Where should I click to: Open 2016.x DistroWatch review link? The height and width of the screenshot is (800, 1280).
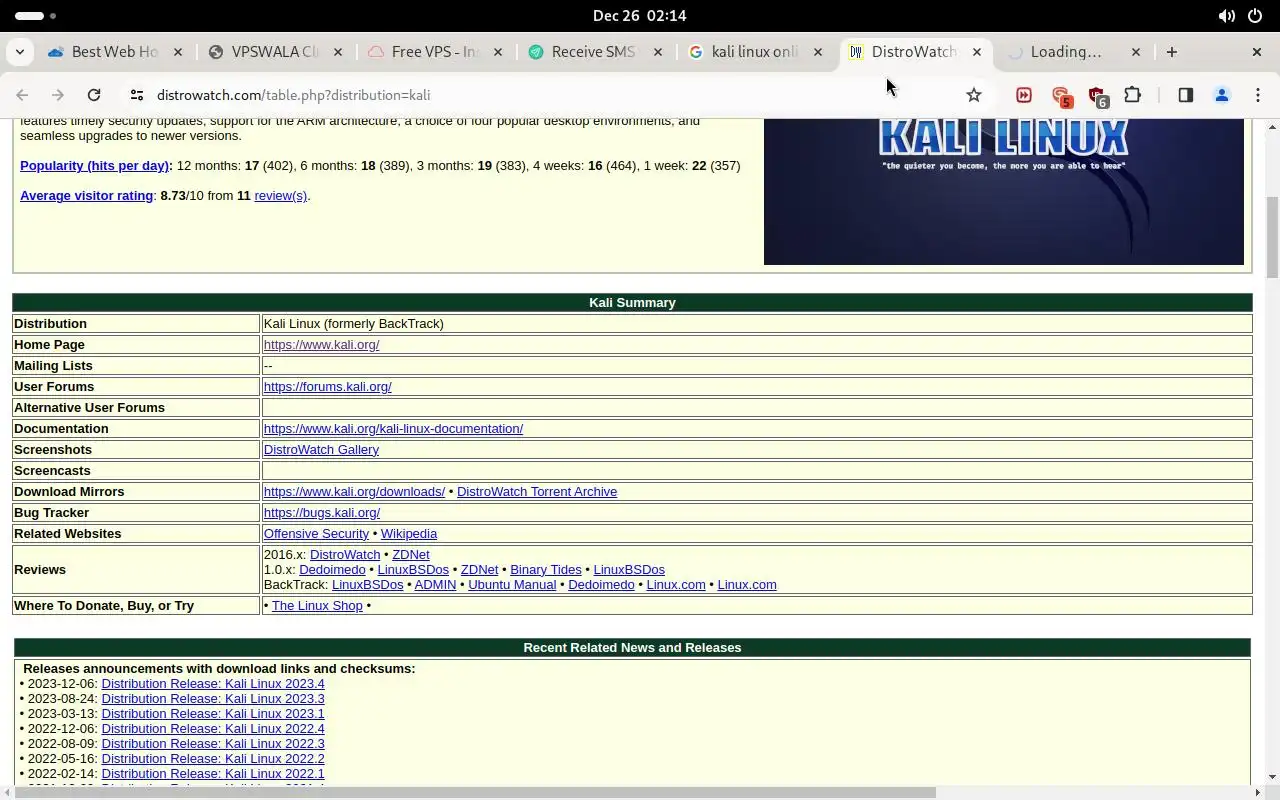(x=345, y=555)
